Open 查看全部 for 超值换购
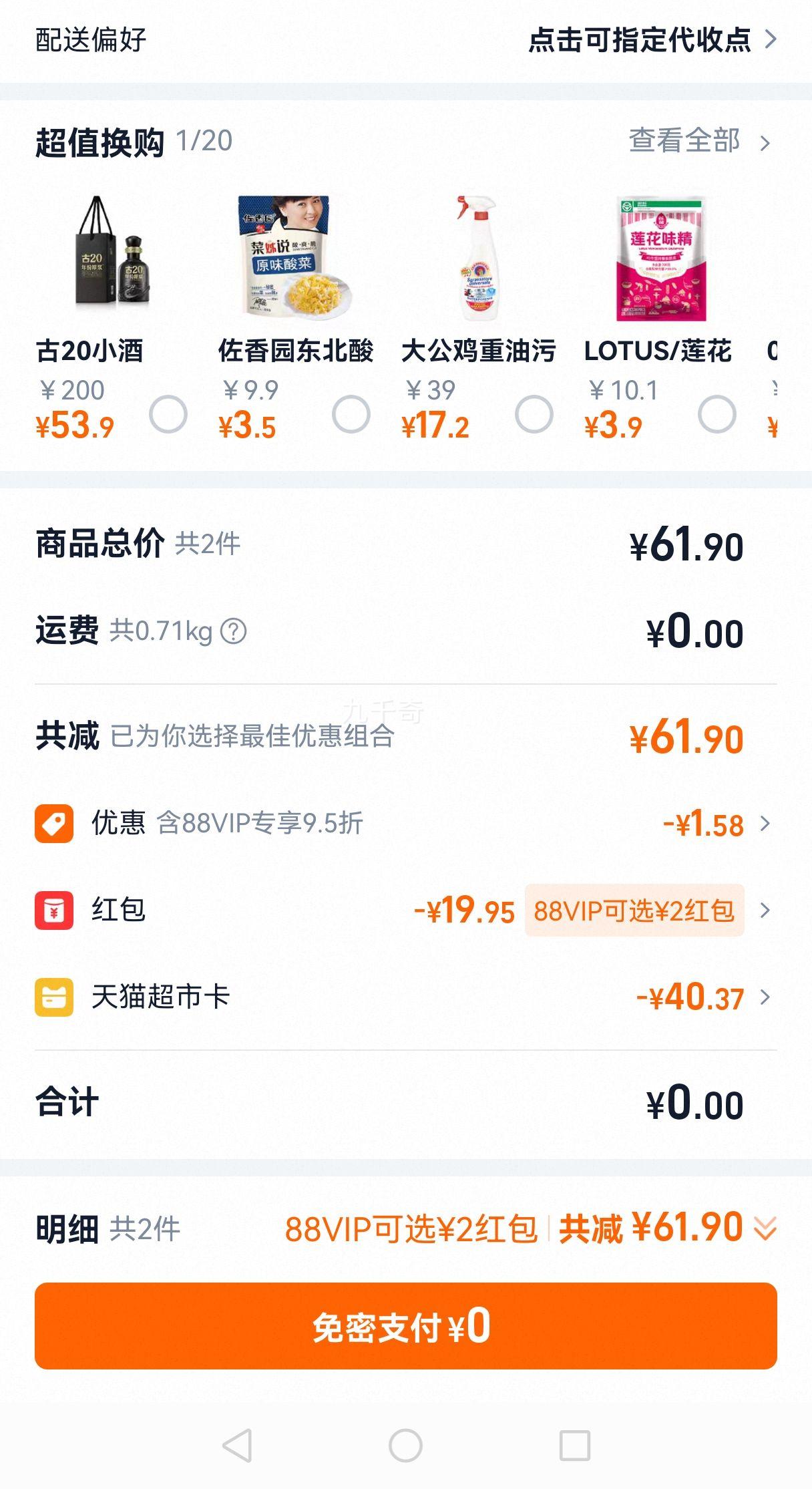The image size is (812, 1489). coord(700,141)
